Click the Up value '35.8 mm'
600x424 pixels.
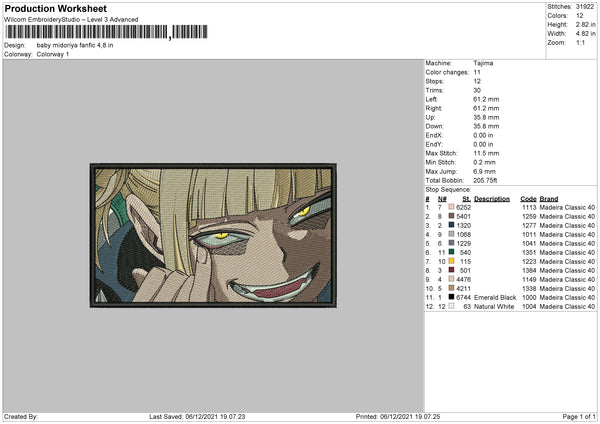(486, 117)
